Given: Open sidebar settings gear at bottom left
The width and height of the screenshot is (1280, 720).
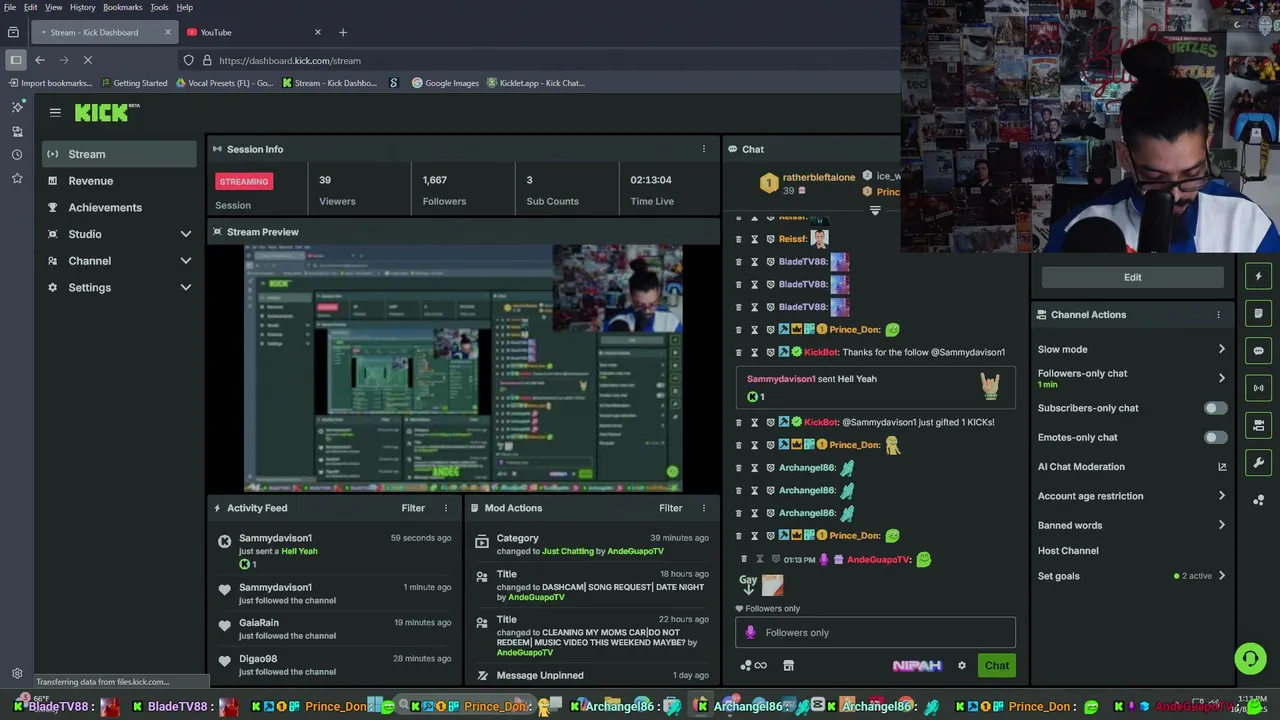Looking at the screenshot, I should [x=17, y=674].
